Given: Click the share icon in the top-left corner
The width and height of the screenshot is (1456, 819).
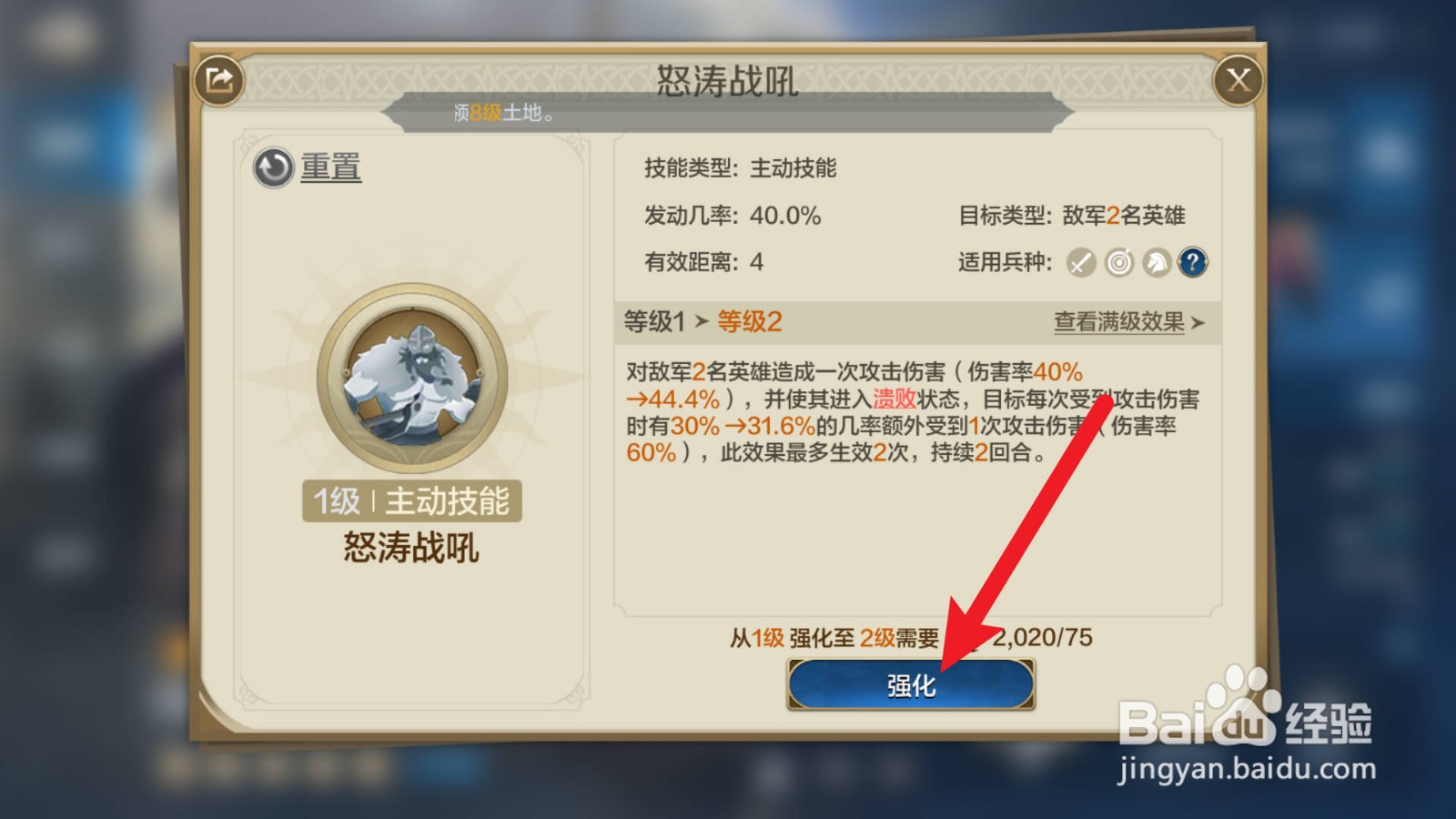Looking at the screenshot, I should (219, 80).
